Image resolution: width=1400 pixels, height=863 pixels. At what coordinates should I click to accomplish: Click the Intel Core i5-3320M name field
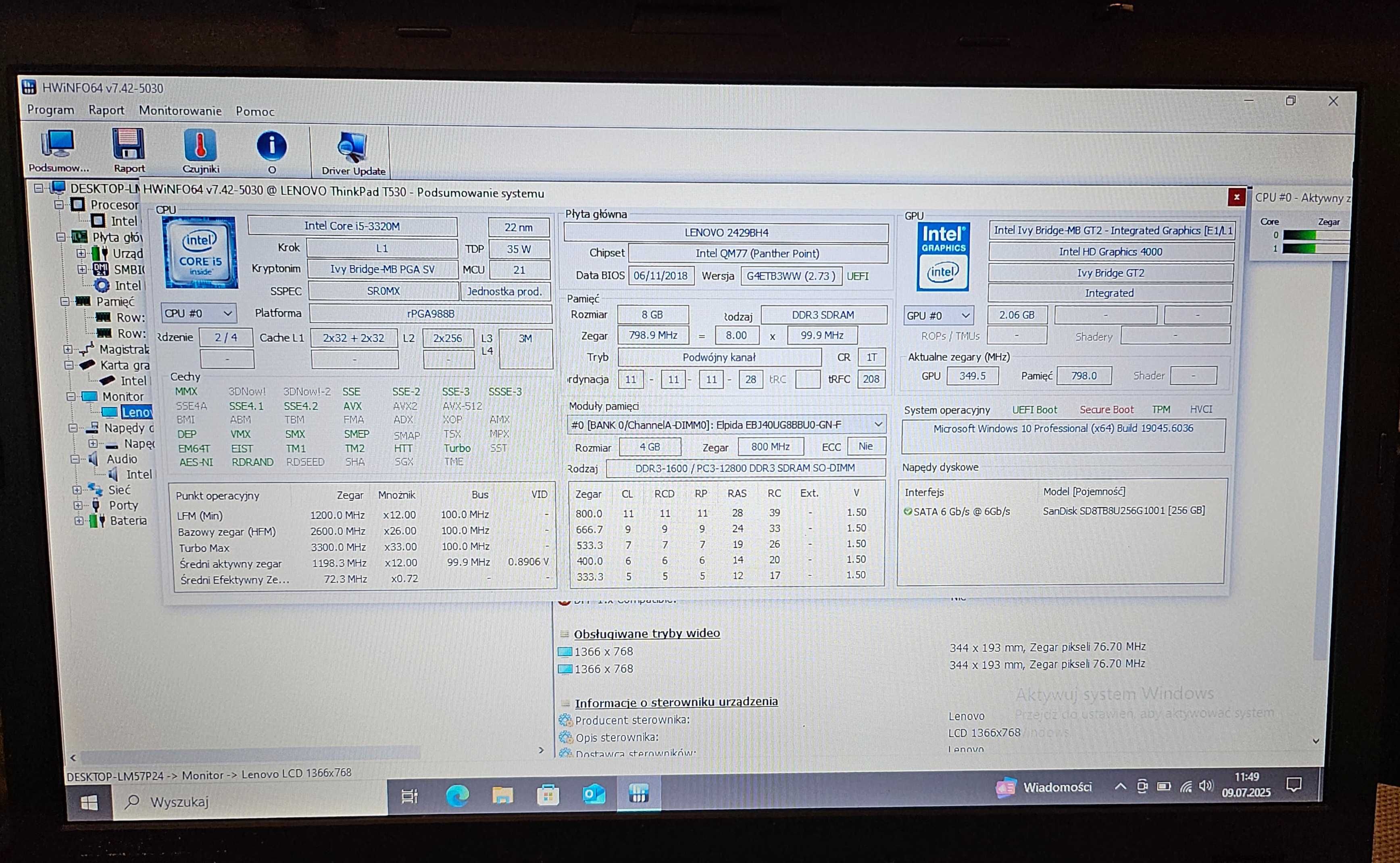[352, 226]
